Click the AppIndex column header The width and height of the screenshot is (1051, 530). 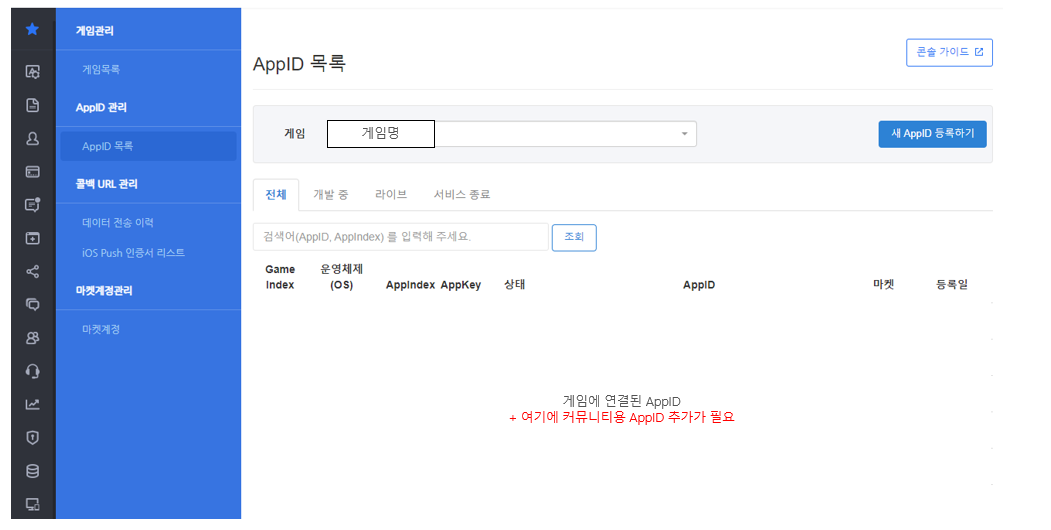[410, 285]
